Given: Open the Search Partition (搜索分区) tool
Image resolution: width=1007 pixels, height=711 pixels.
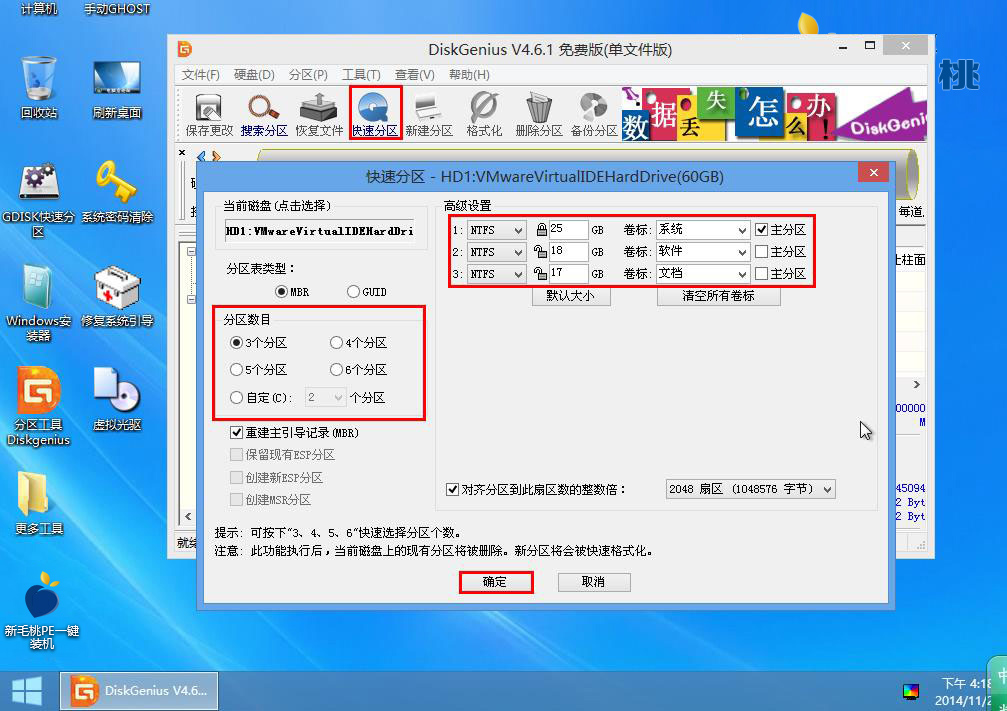Looking at the screenshot, I should [x=264, y=114].
